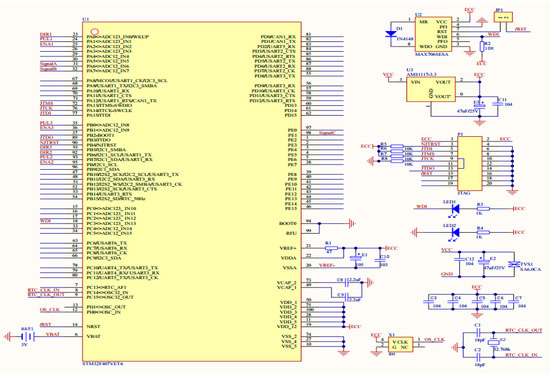The width and height of the screenshot is (550, 376).
Task: Click the X1 oscillator module block
Action: 400,344
